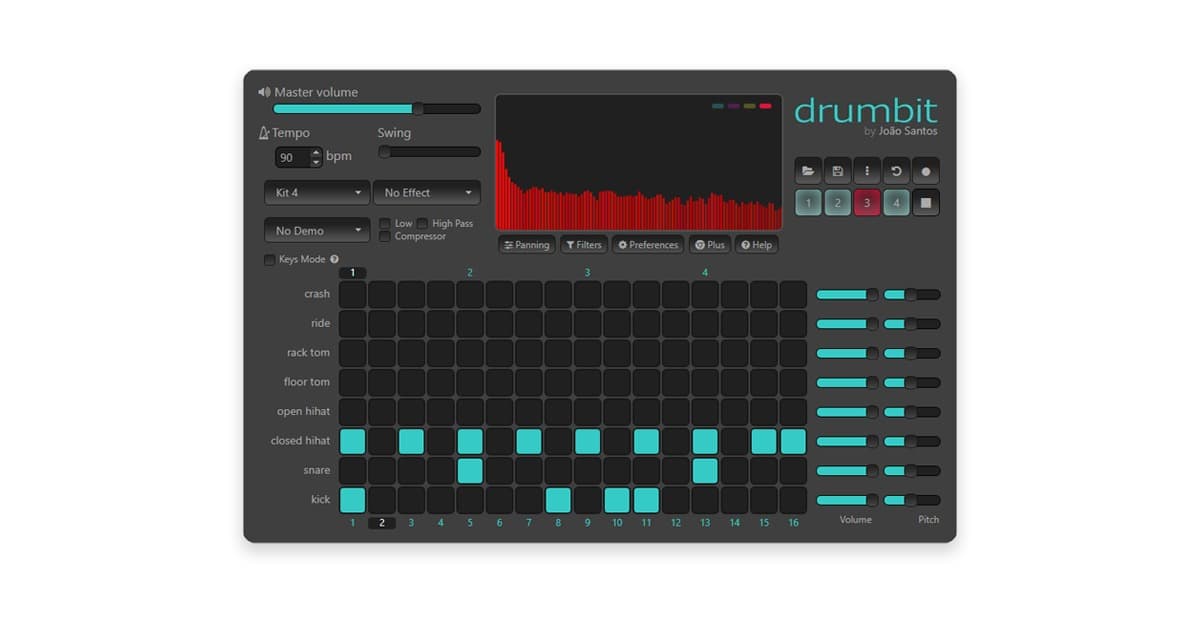Turn on the Compressor

pyautogui.click(x=385, y=236)
